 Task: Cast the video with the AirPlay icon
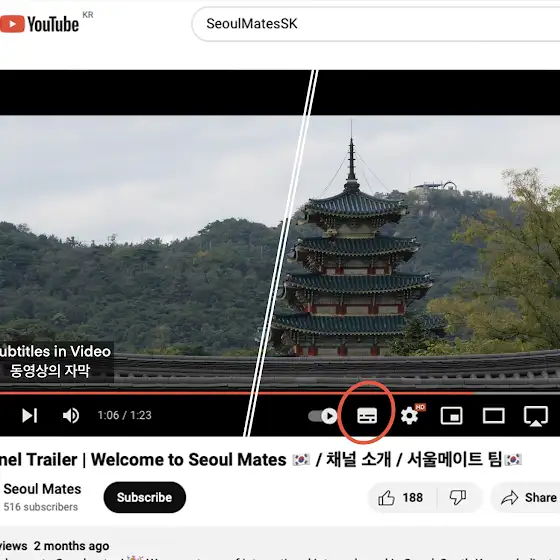coord(536,416)
